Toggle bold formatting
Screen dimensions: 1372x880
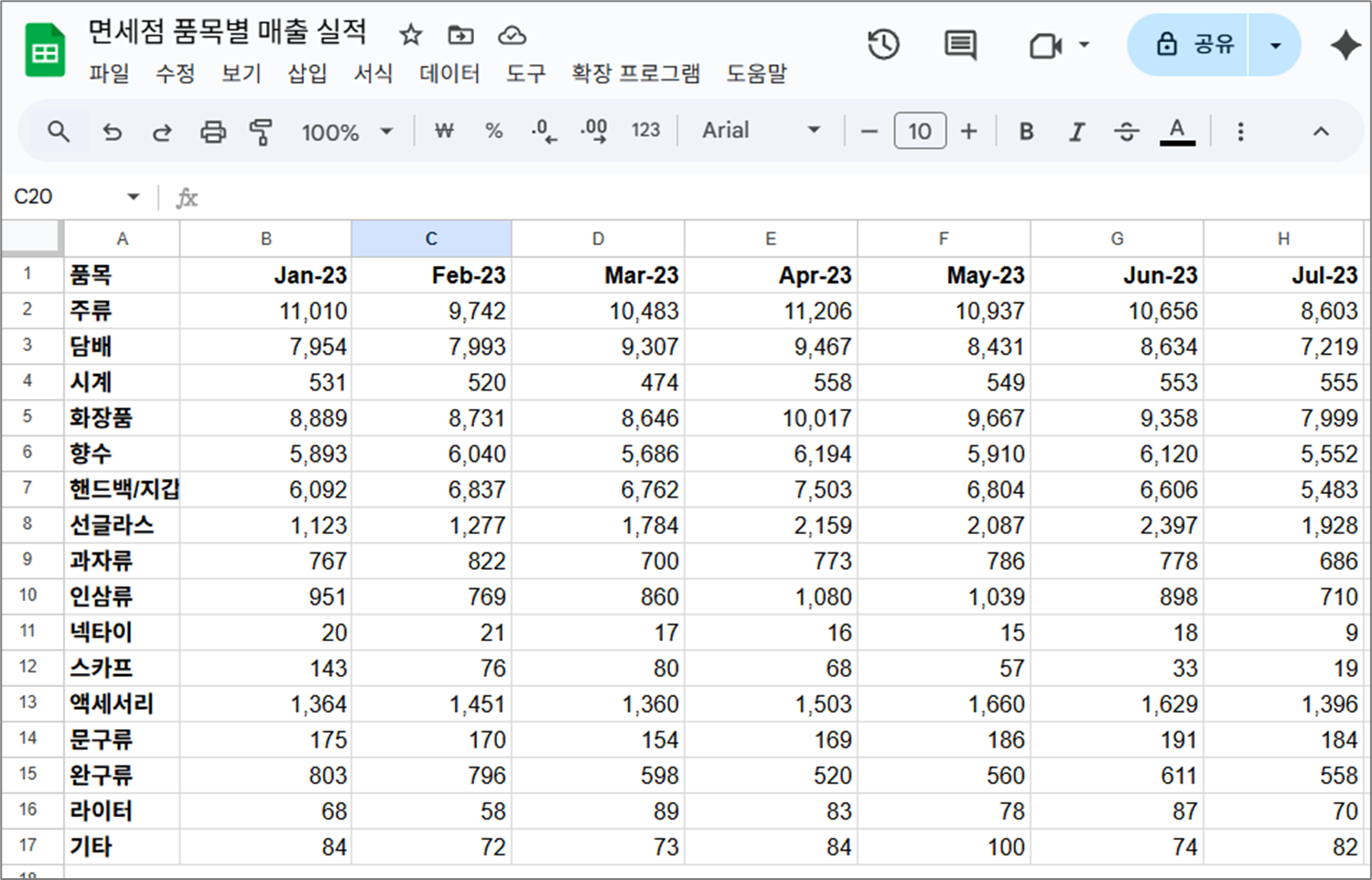coord(1026,132)
